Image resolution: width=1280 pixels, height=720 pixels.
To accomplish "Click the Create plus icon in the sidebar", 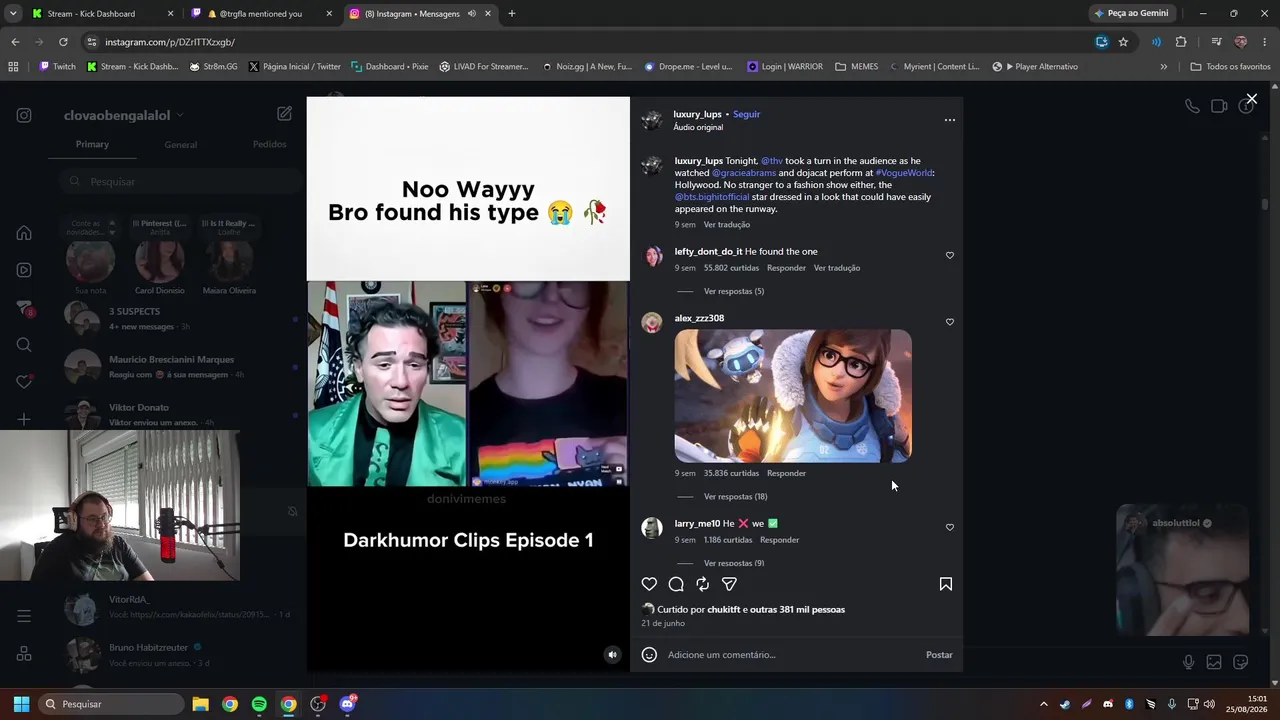I will 24,419.
